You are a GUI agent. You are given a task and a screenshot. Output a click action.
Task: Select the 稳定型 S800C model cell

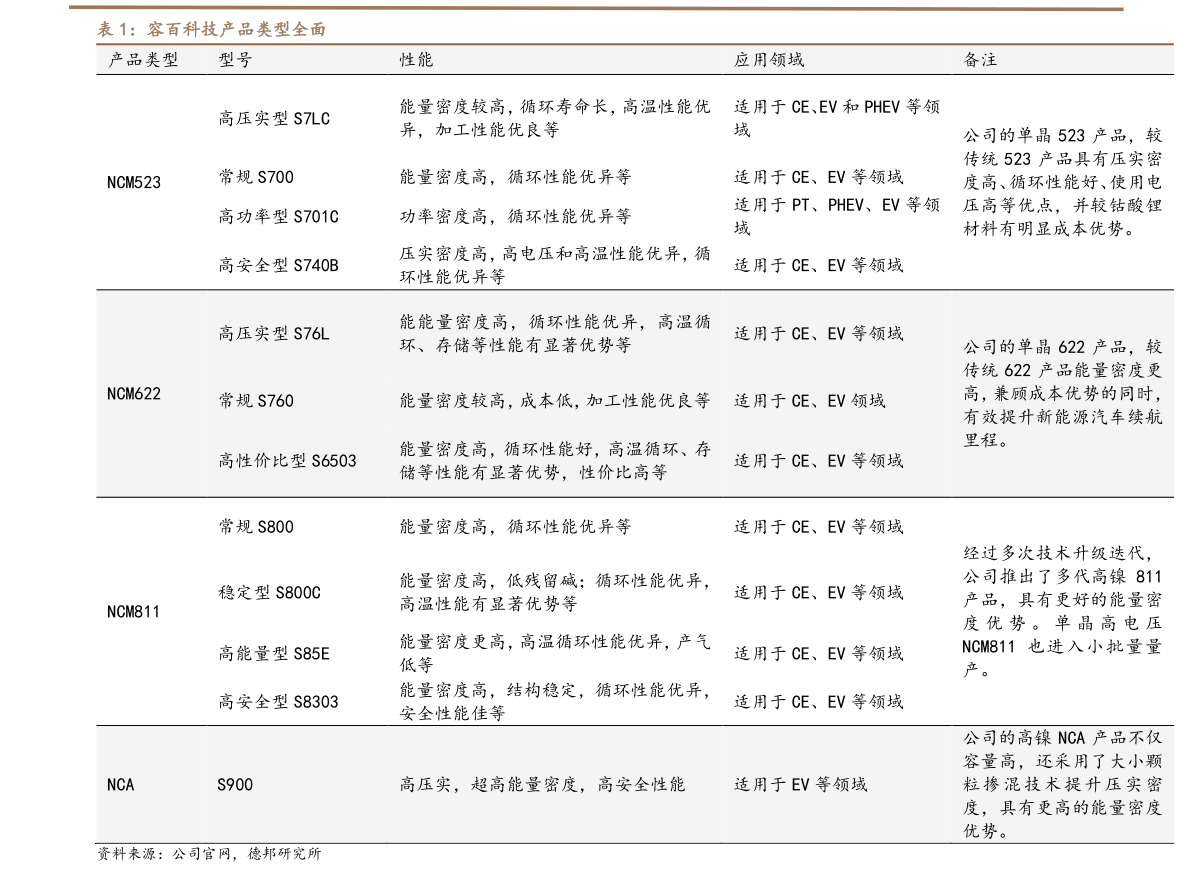click(269, 593)
